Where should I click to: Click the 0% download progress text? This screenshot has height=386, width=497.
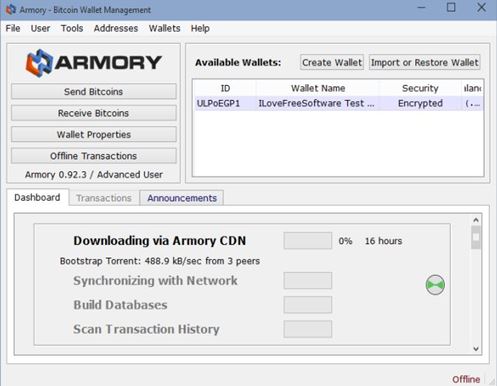(x=345, y=241)
